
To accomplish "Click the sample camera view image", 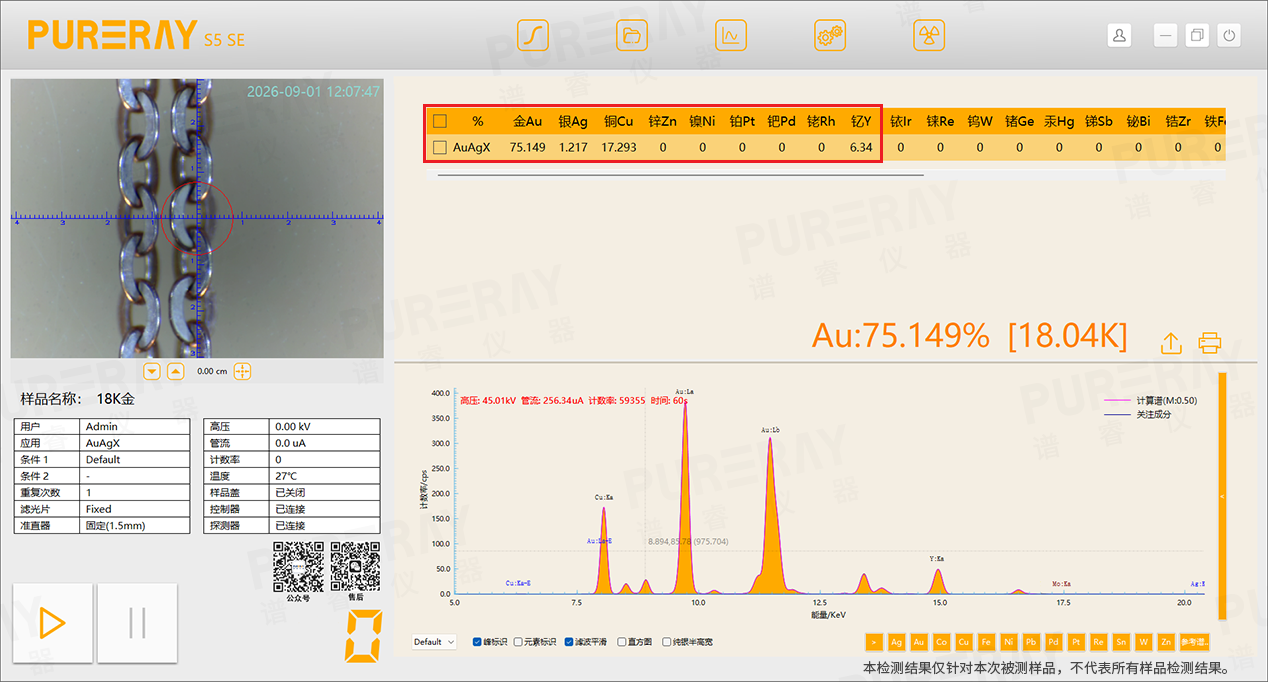I will click(x=197, y=218).
